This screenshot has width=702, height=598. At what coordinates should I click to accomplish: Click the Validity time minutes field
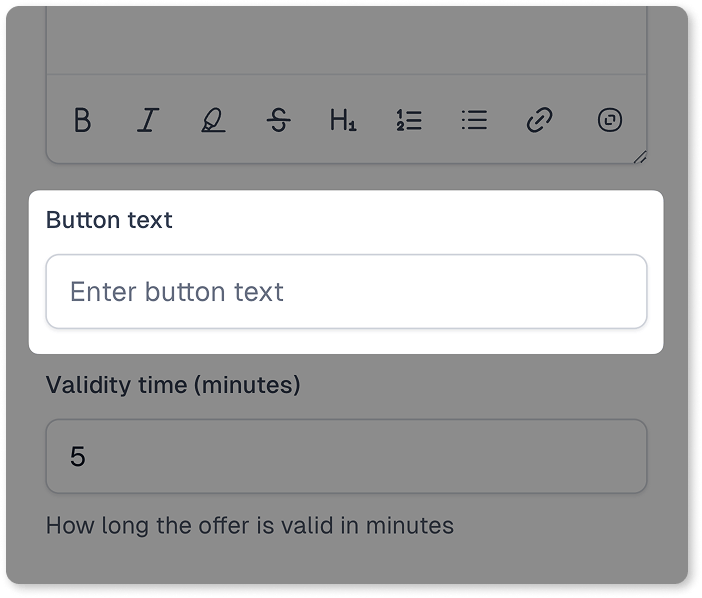pyautogui.click(x=347, y=456)
